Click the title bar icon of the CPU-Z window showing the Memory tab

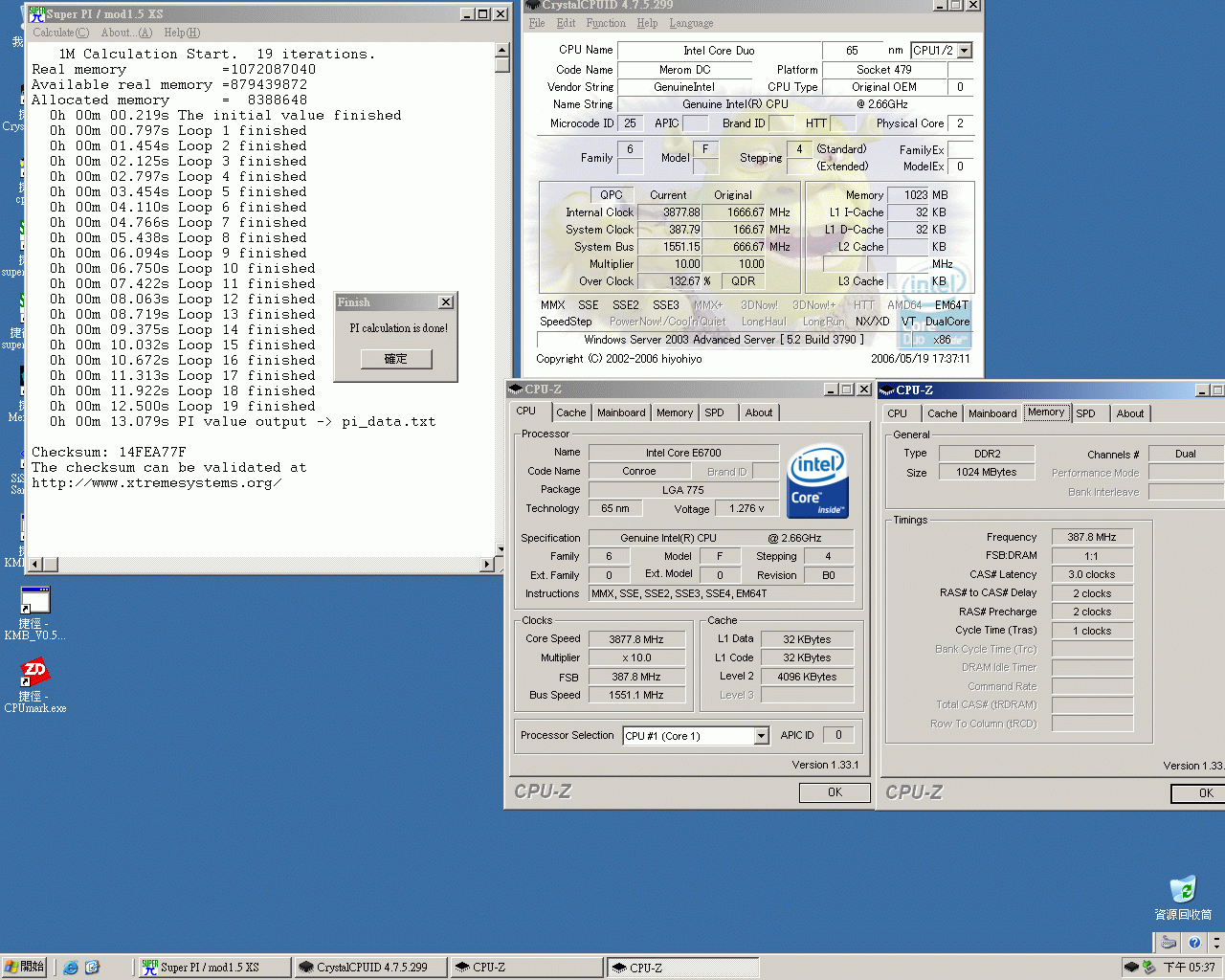coord(886,390)
